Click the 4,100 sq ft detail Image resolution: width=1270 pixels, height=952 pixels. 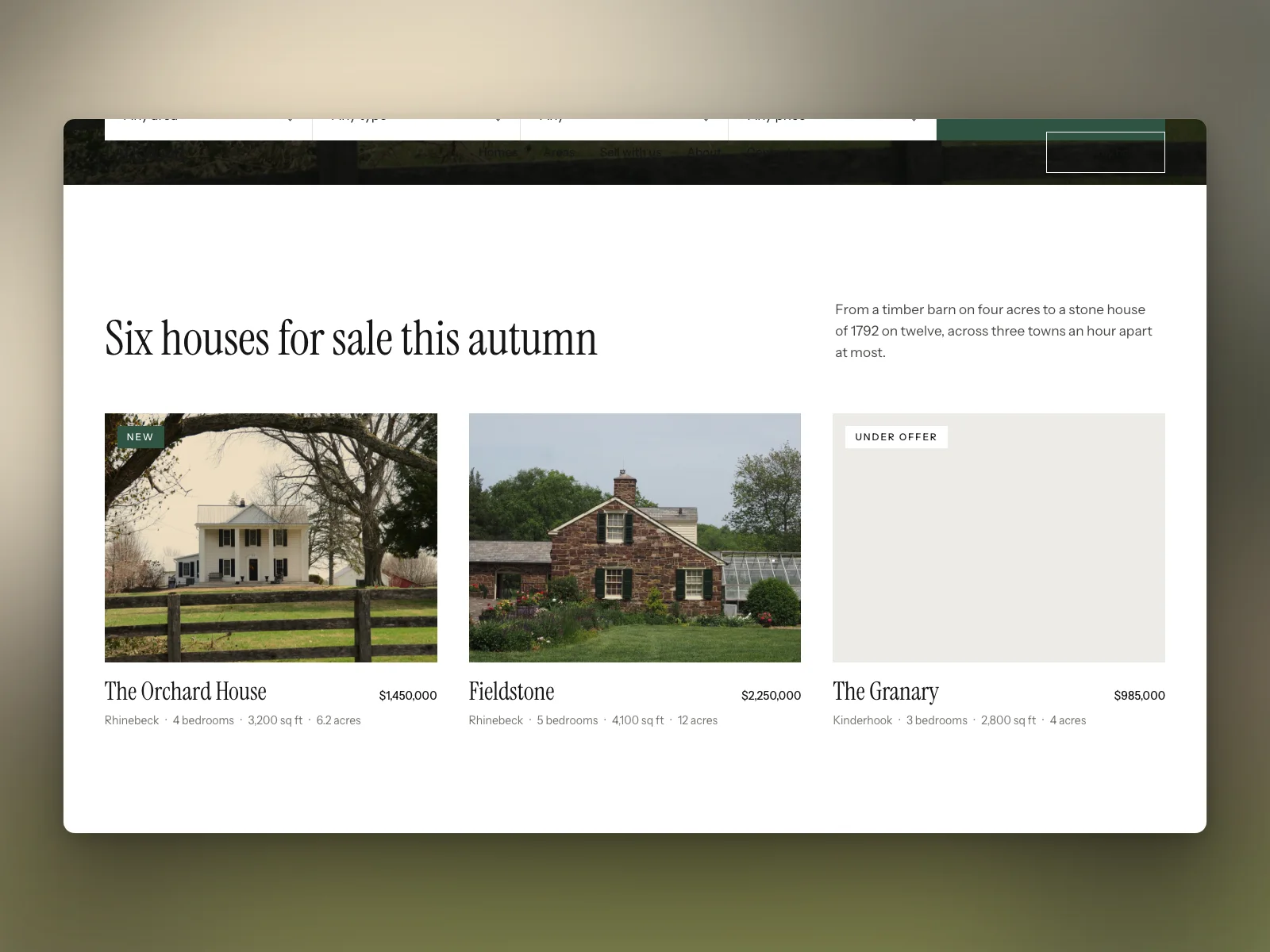(637, 720)
